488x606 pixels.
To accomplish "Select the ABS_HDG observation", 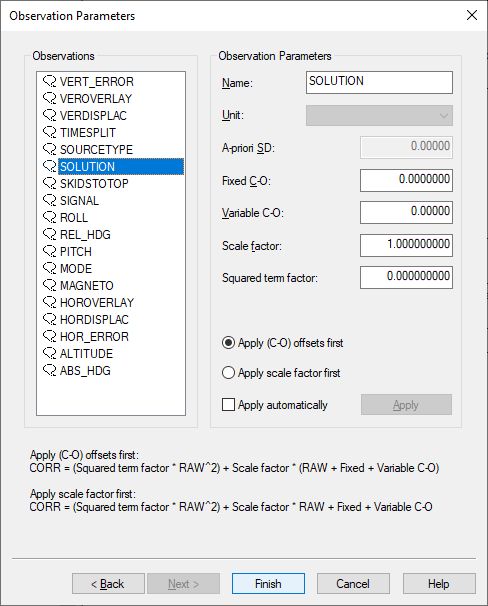I will (85, 371).
